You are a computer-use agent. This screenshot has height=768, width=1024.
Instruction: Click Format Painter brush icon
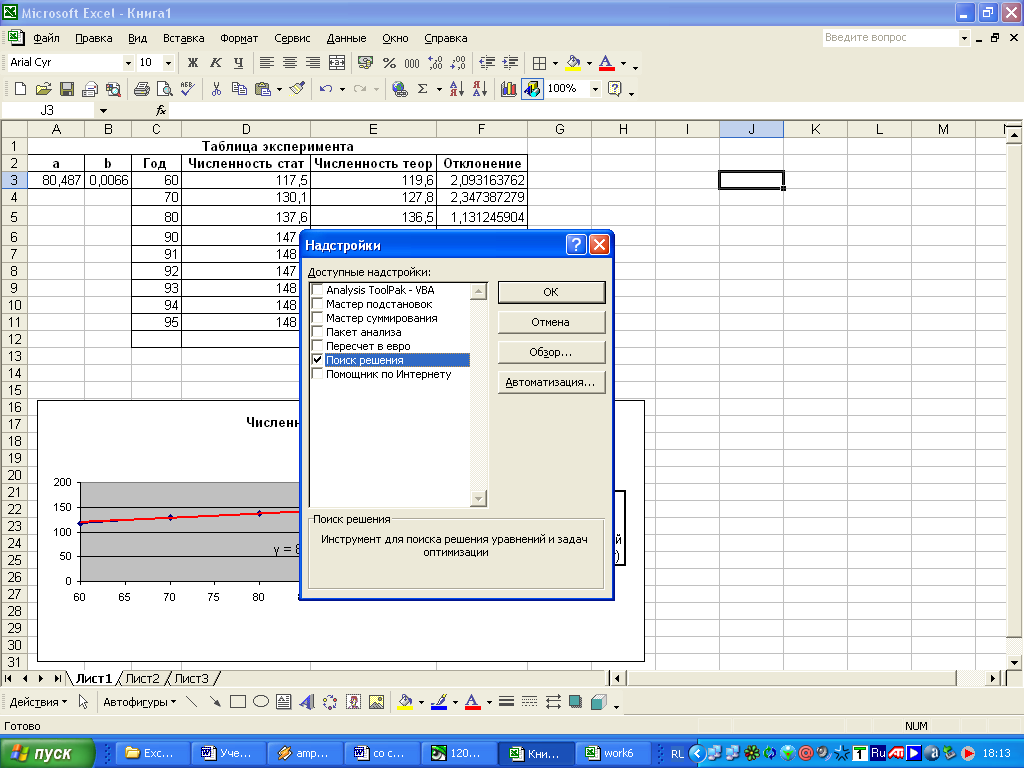[x=297, y=89]
